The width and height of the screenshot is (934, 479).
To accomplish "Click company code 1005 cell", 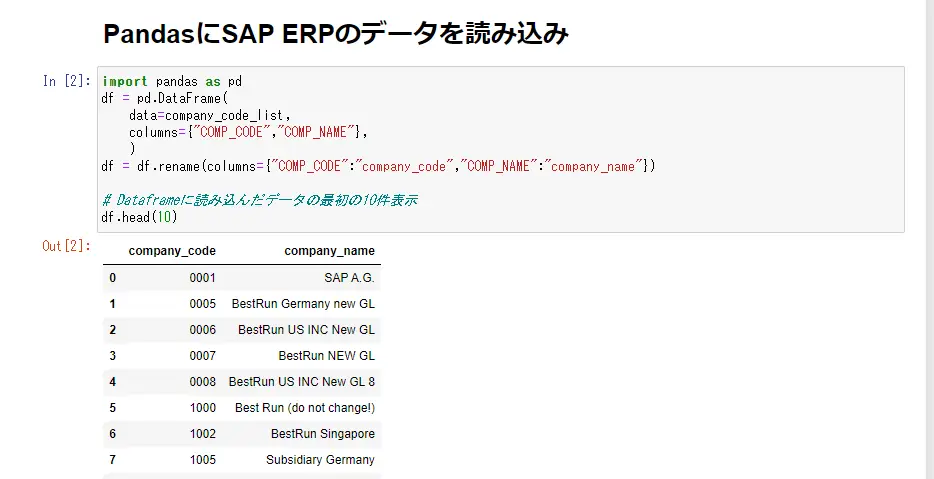I will click(x=203, y=460).
